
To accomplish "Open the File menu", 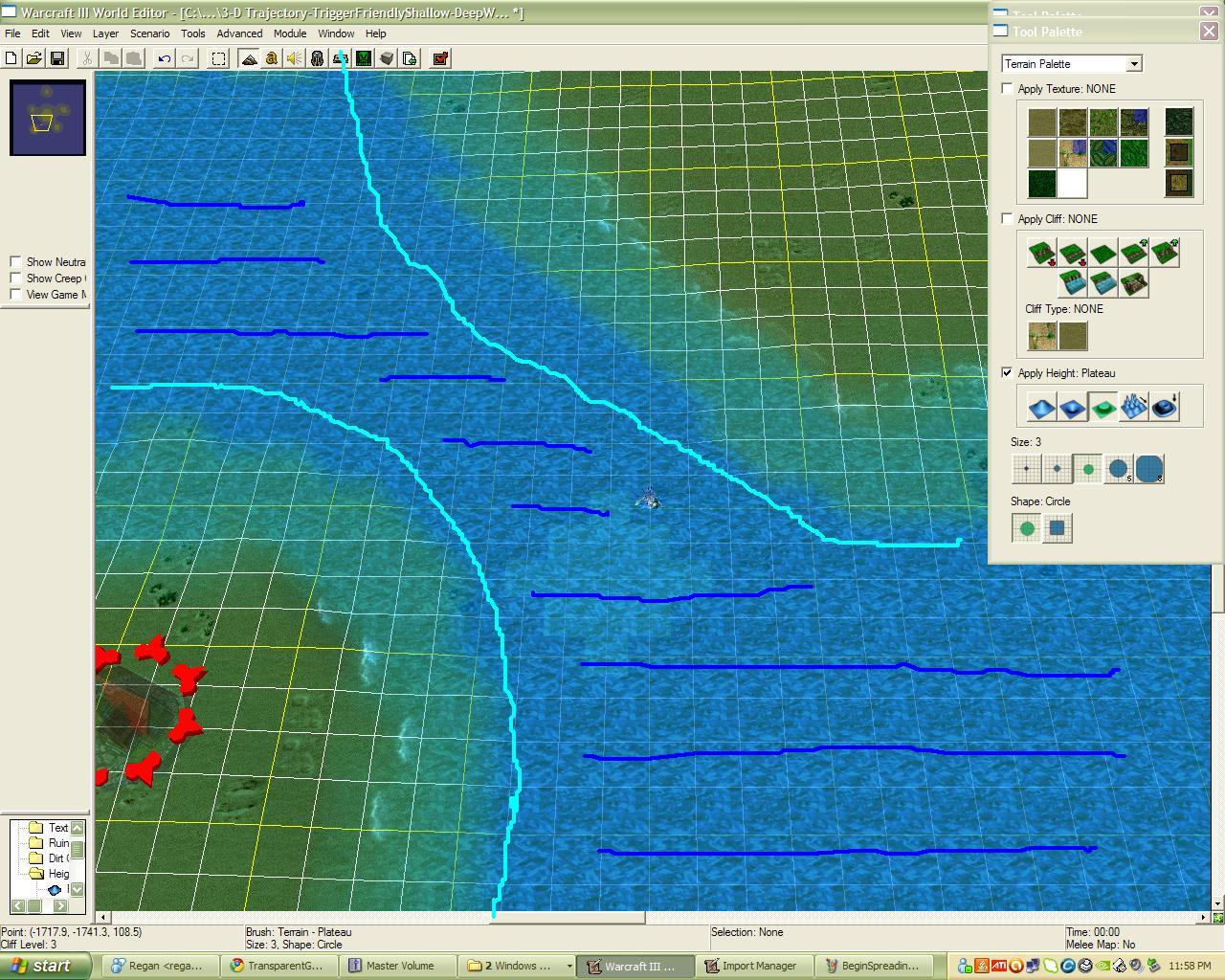I will click(12, 33).
